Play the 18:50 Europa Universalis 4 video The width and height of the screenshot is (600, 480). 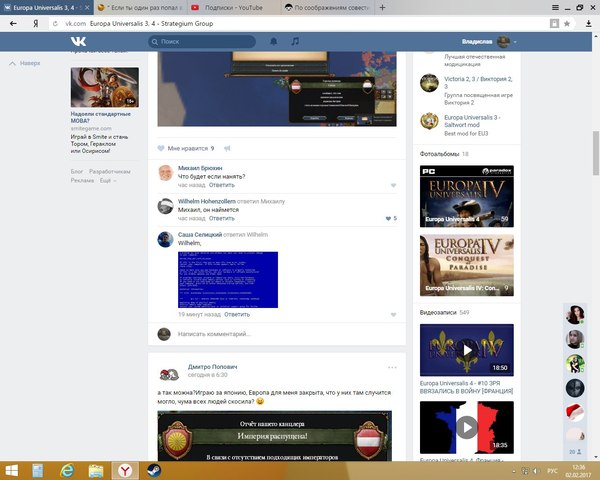point(466,350)
